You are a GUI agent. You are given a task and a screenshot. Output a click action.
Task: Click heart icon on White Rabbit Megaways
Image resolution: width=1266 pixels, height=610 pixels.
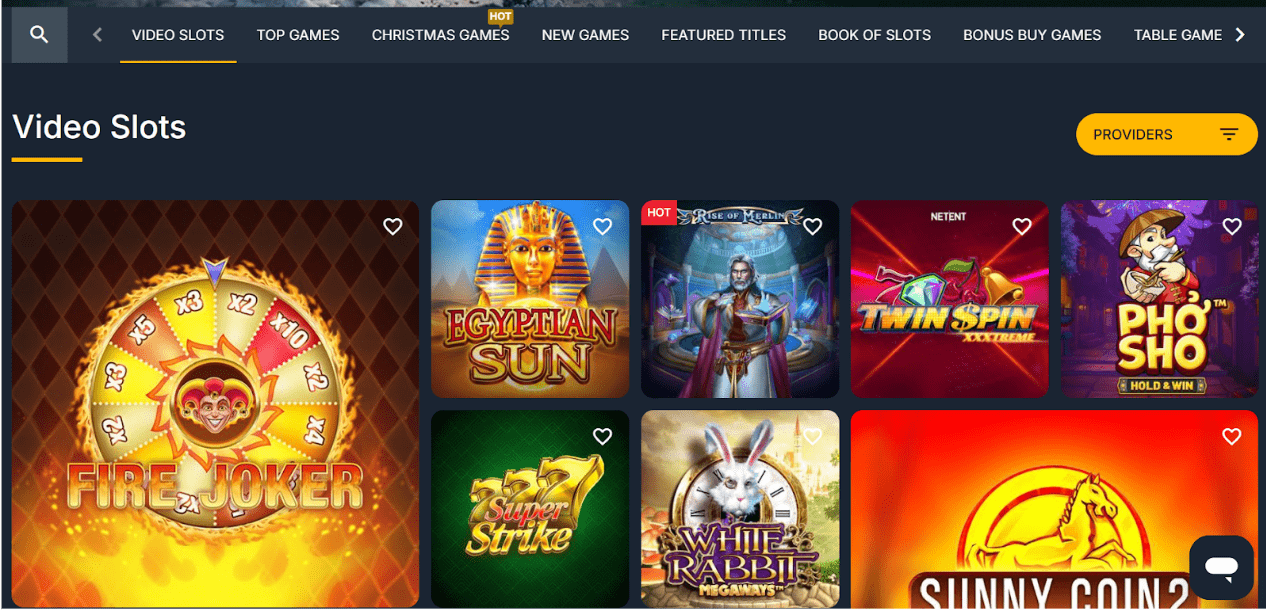pyautogui.click(x=812, y=437)
